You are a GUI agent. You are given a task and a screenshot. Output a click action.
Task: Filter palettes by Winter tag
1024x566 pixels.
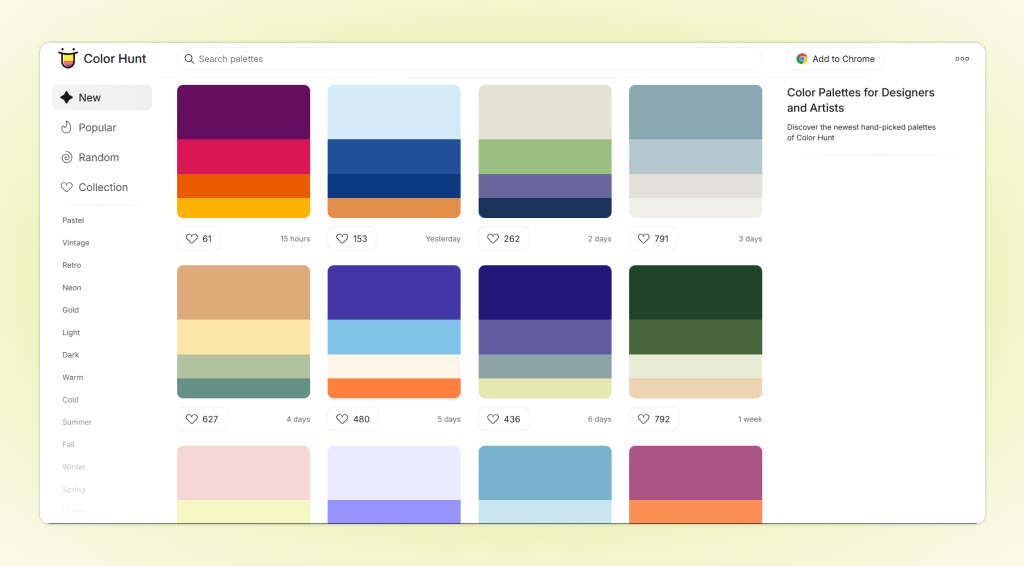coord(74,467)
